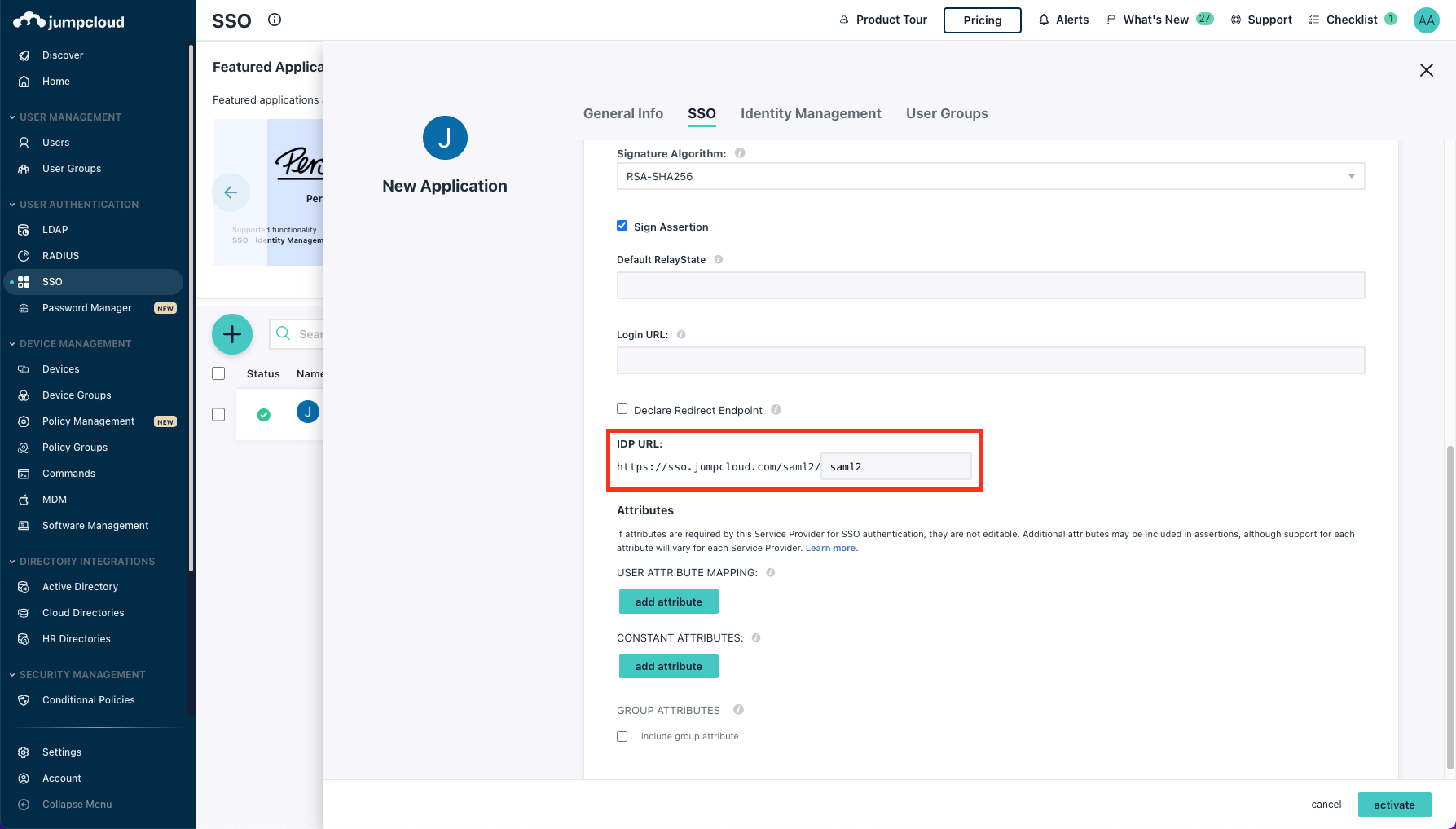
Task: Switch to Identity Management tab
Action: pos(811,113)
